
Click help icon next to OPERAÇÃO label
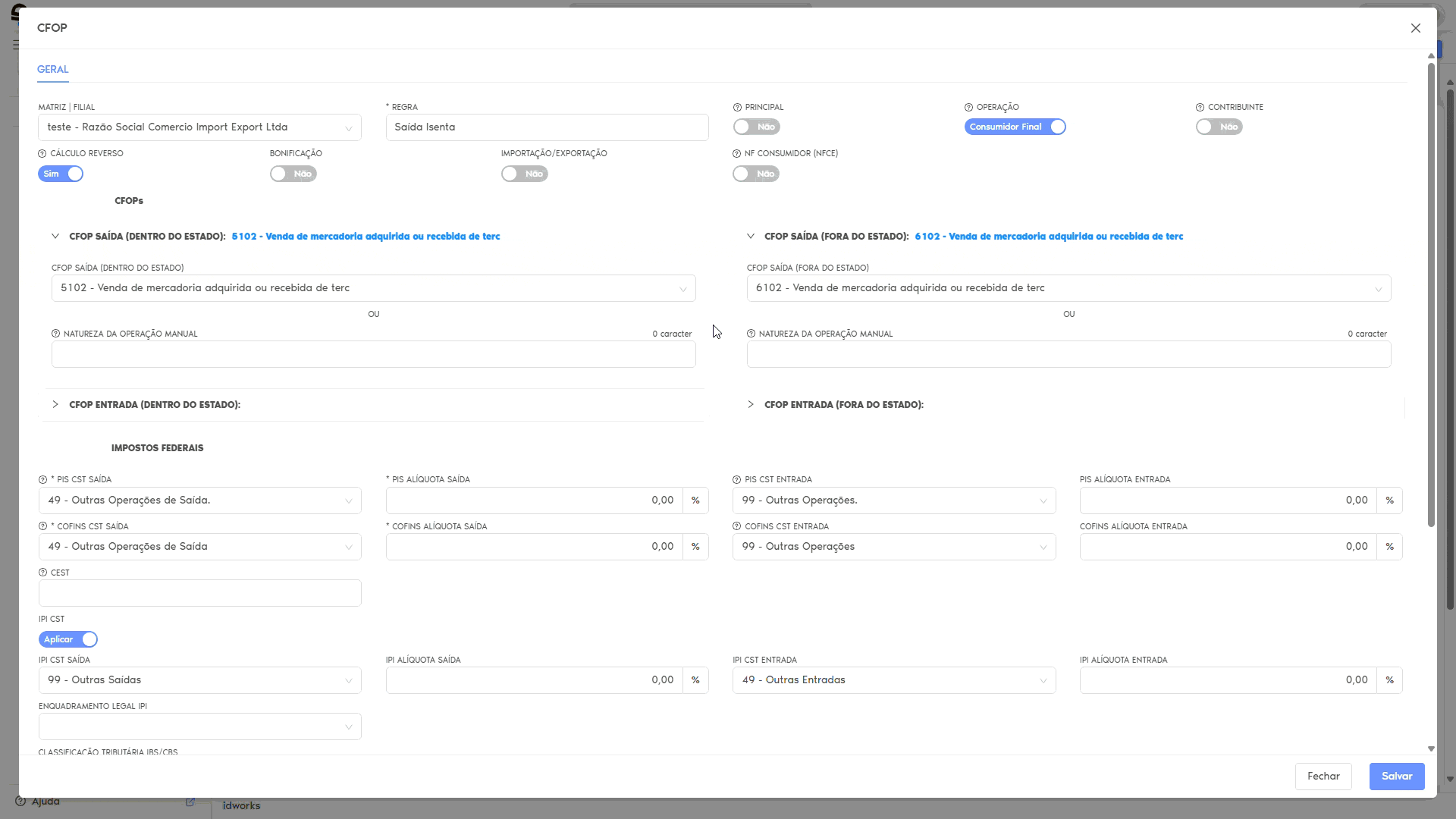pyautogui.click(x=968, y=108)
